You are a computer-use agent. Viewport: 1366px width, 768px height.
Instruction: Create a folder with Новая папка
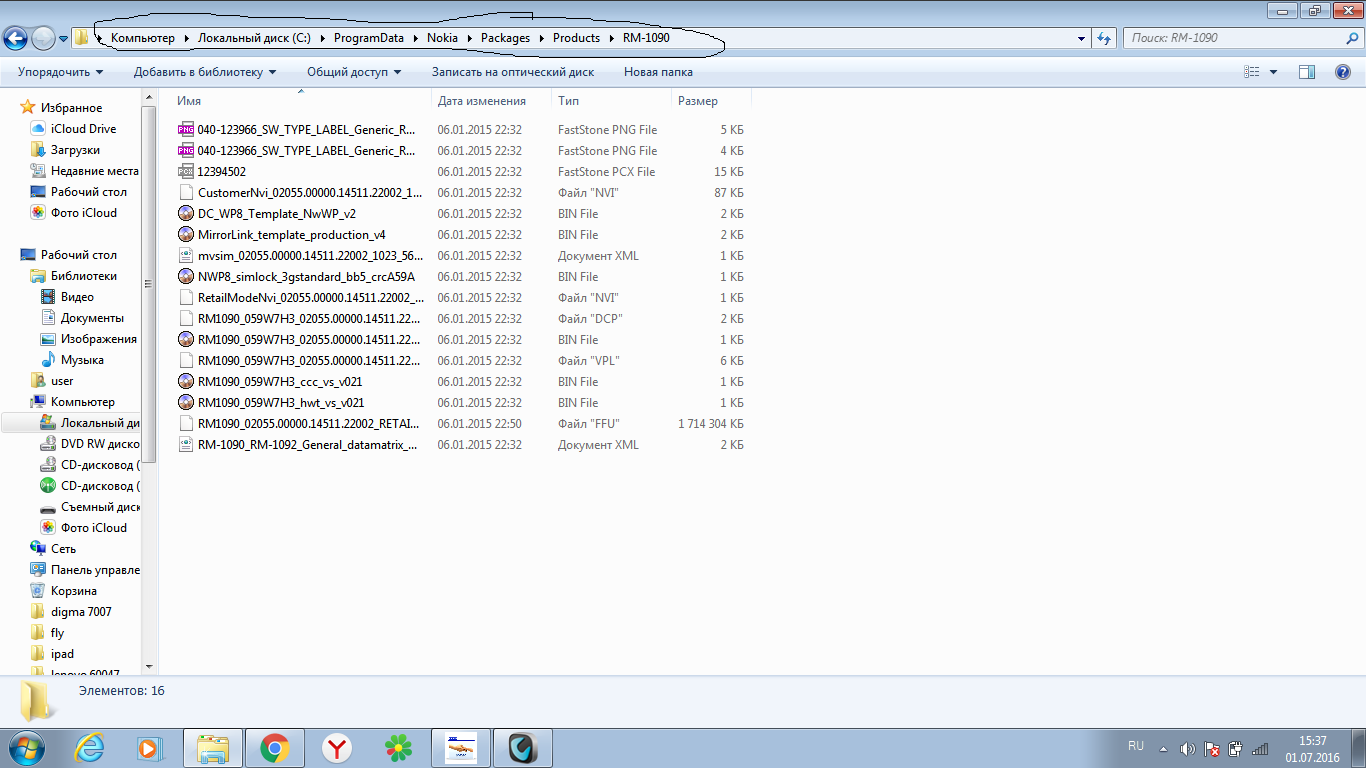658,72
